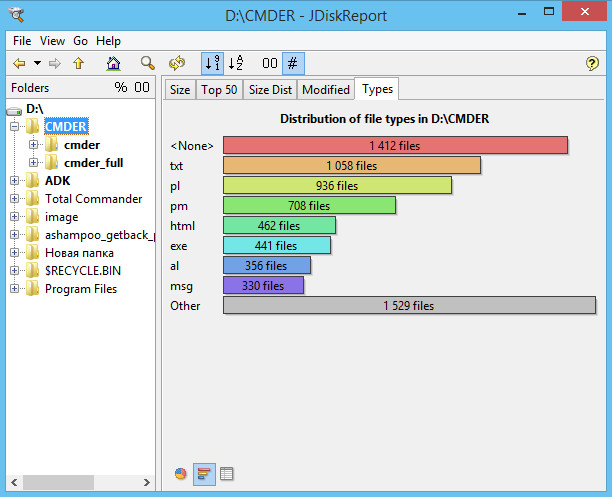Screen dimensions: 612x497
Task: Toggle show file count (#) toolbar button
Action: coord(293,63)
